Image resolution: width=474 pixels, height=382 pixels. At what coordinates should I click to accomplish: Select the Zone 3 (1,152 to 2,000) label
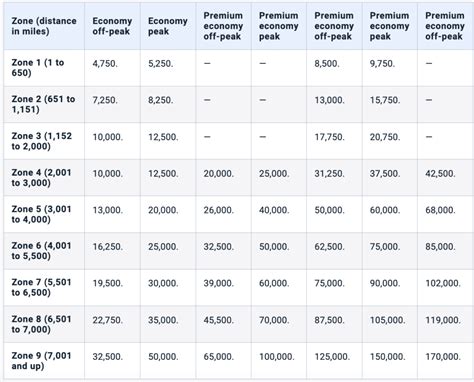[x=42, y=141]
